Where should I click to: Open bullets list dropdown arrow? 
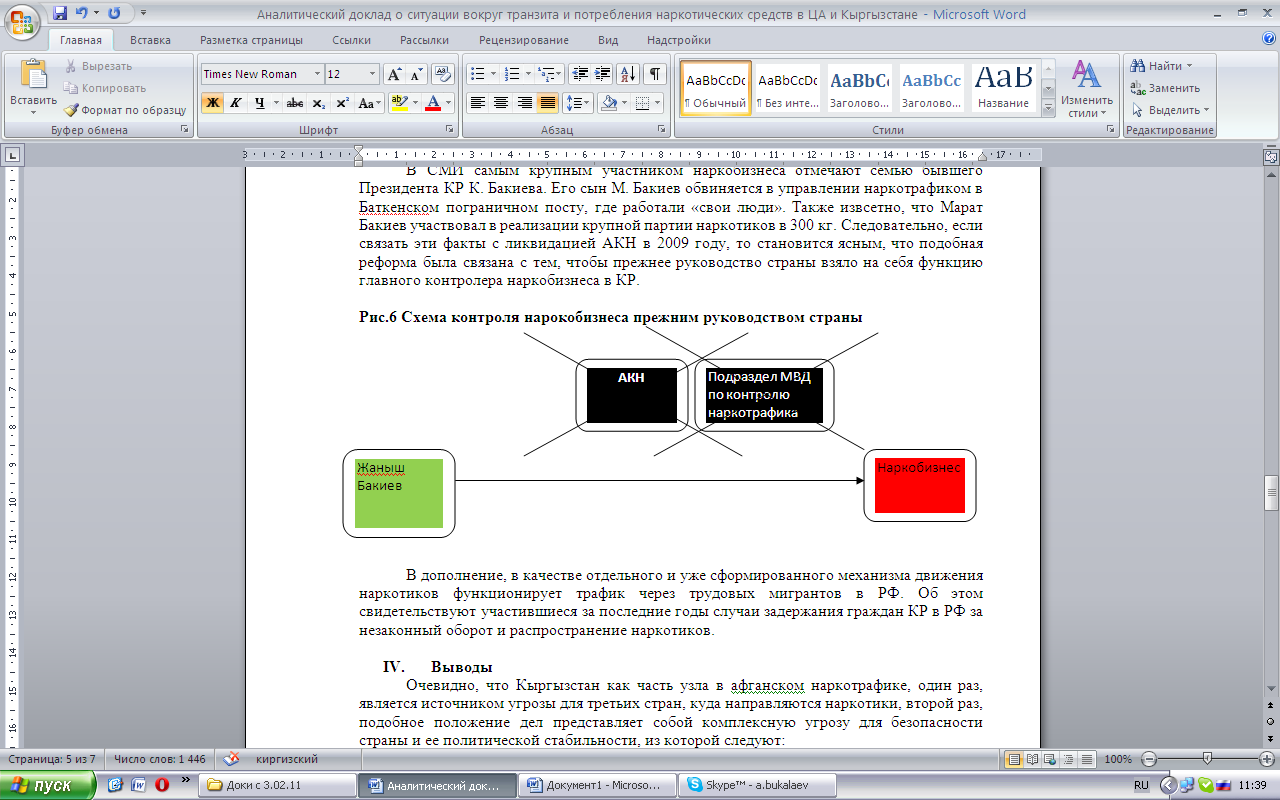click(493, 74)
